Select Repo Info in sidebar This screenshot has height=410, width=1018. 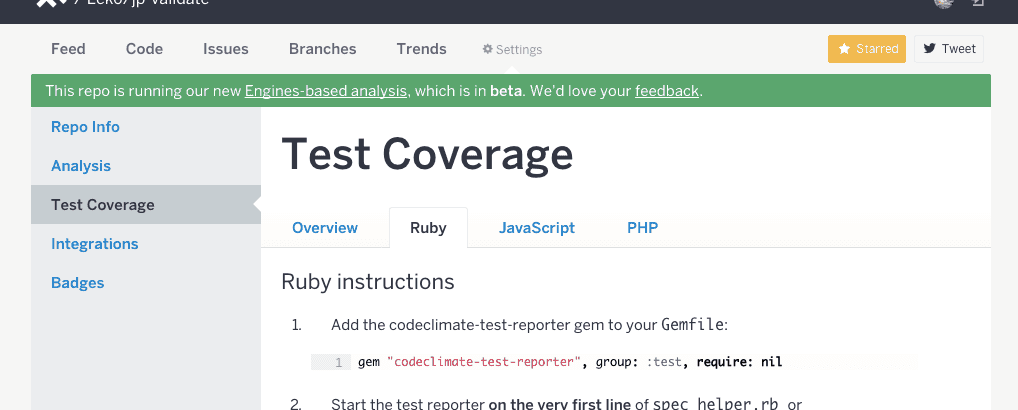[85, 127]
